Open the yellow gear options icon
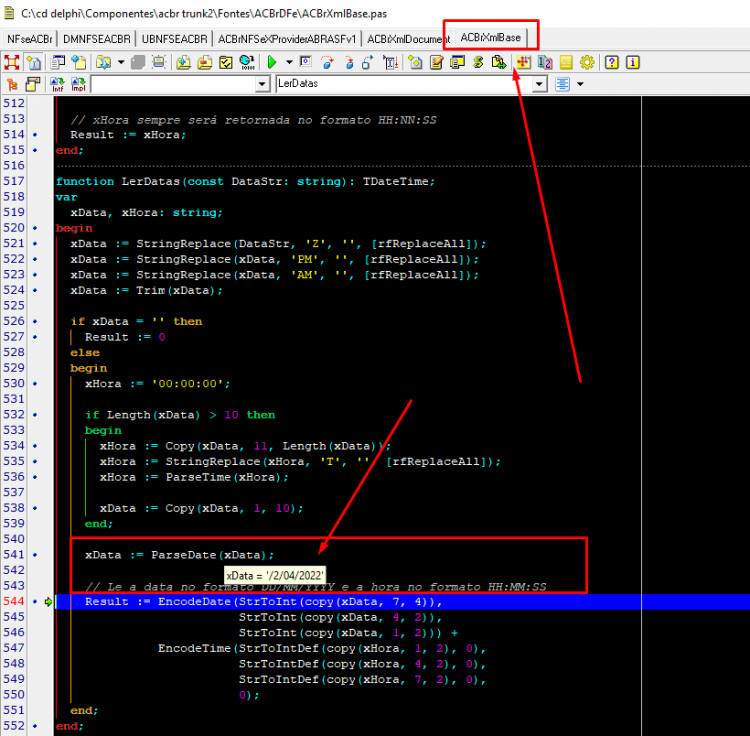The width and height of the screenshot is (750, 736). coord(587,63)
